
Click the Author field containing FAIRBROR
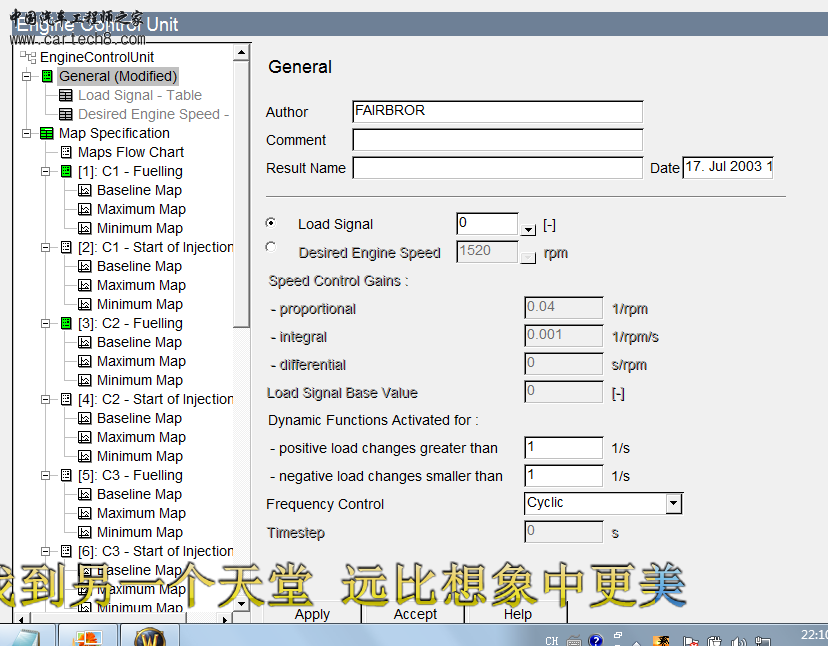point(497,111)
